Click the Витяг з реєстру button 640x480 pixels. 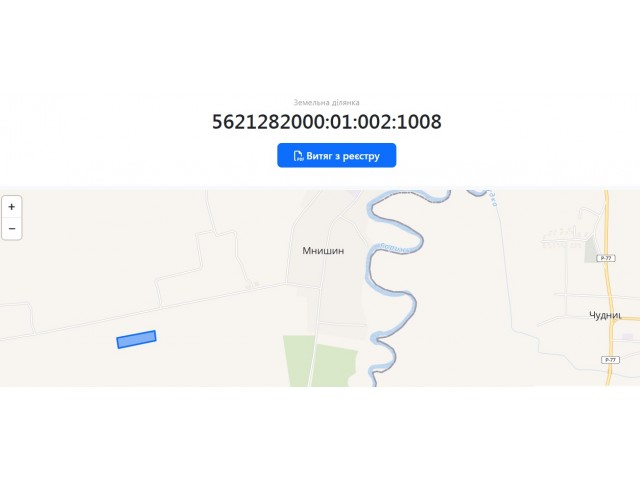point(336,156)
